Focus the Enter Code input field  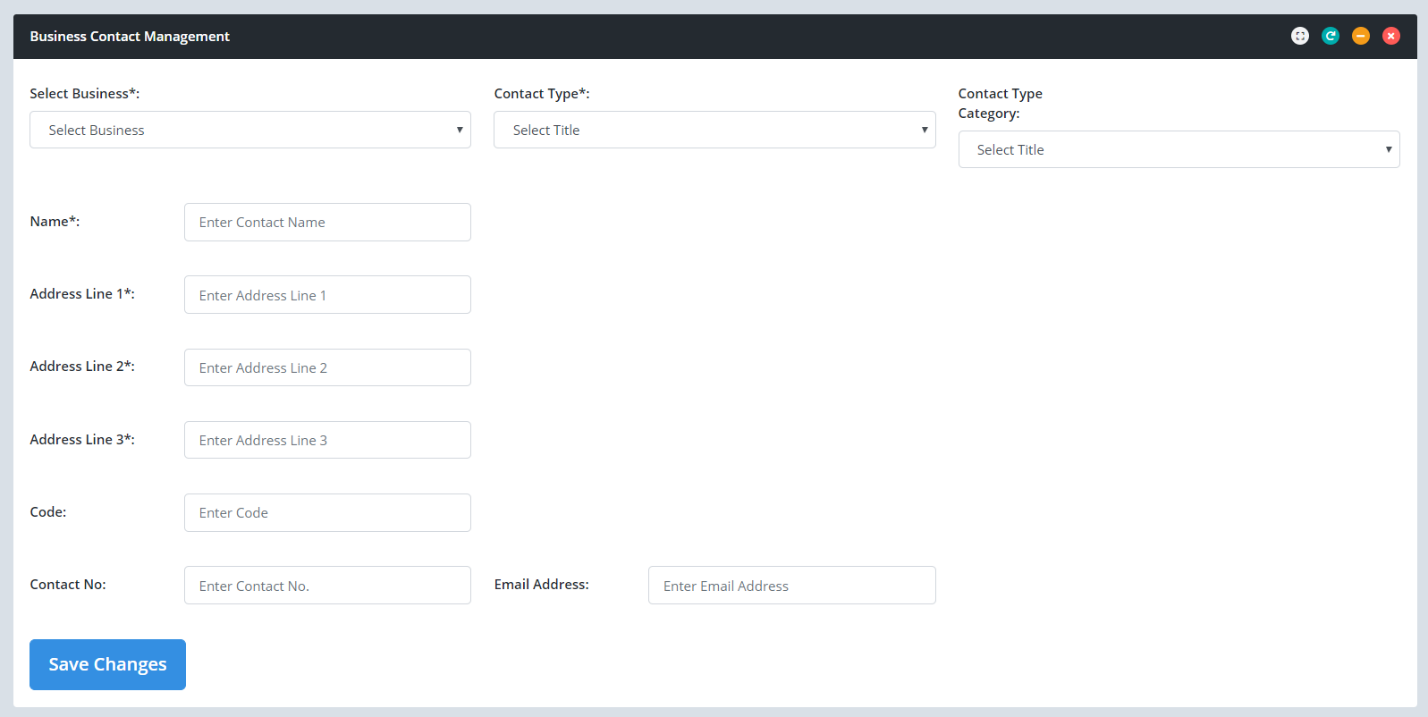click(x=327, y=513)
